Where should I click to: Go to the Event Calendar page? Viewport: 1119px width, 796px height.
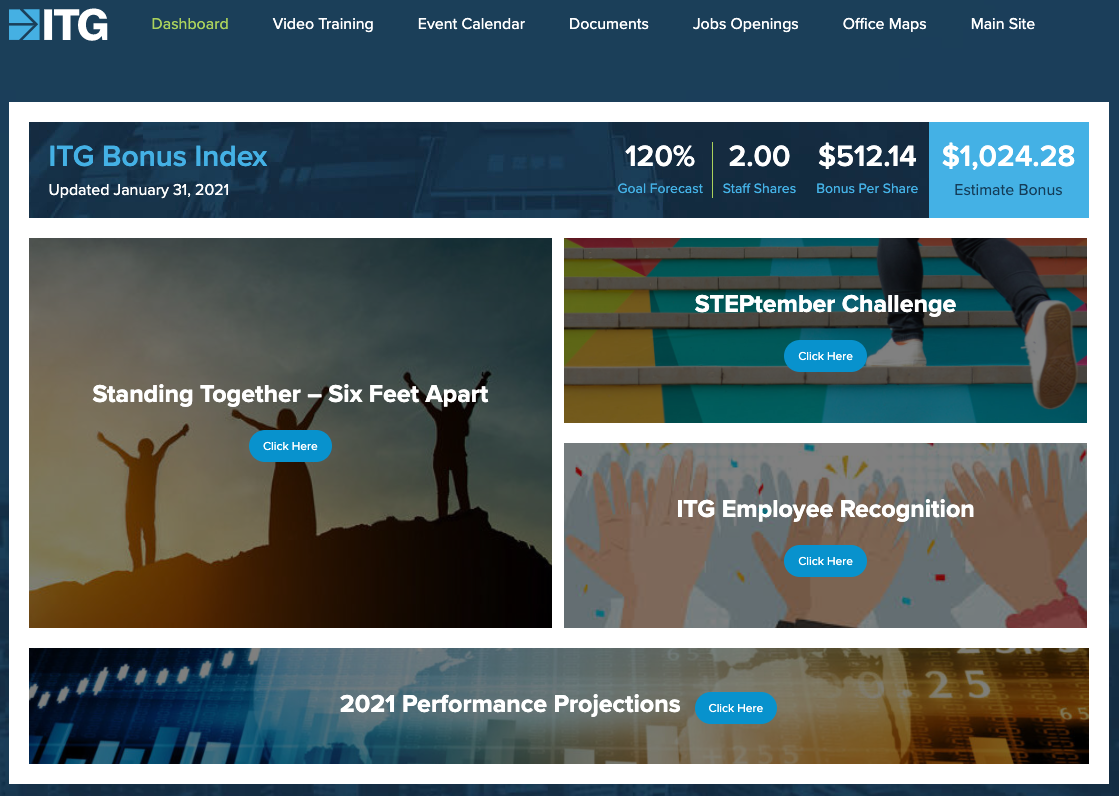pos(471,24)
